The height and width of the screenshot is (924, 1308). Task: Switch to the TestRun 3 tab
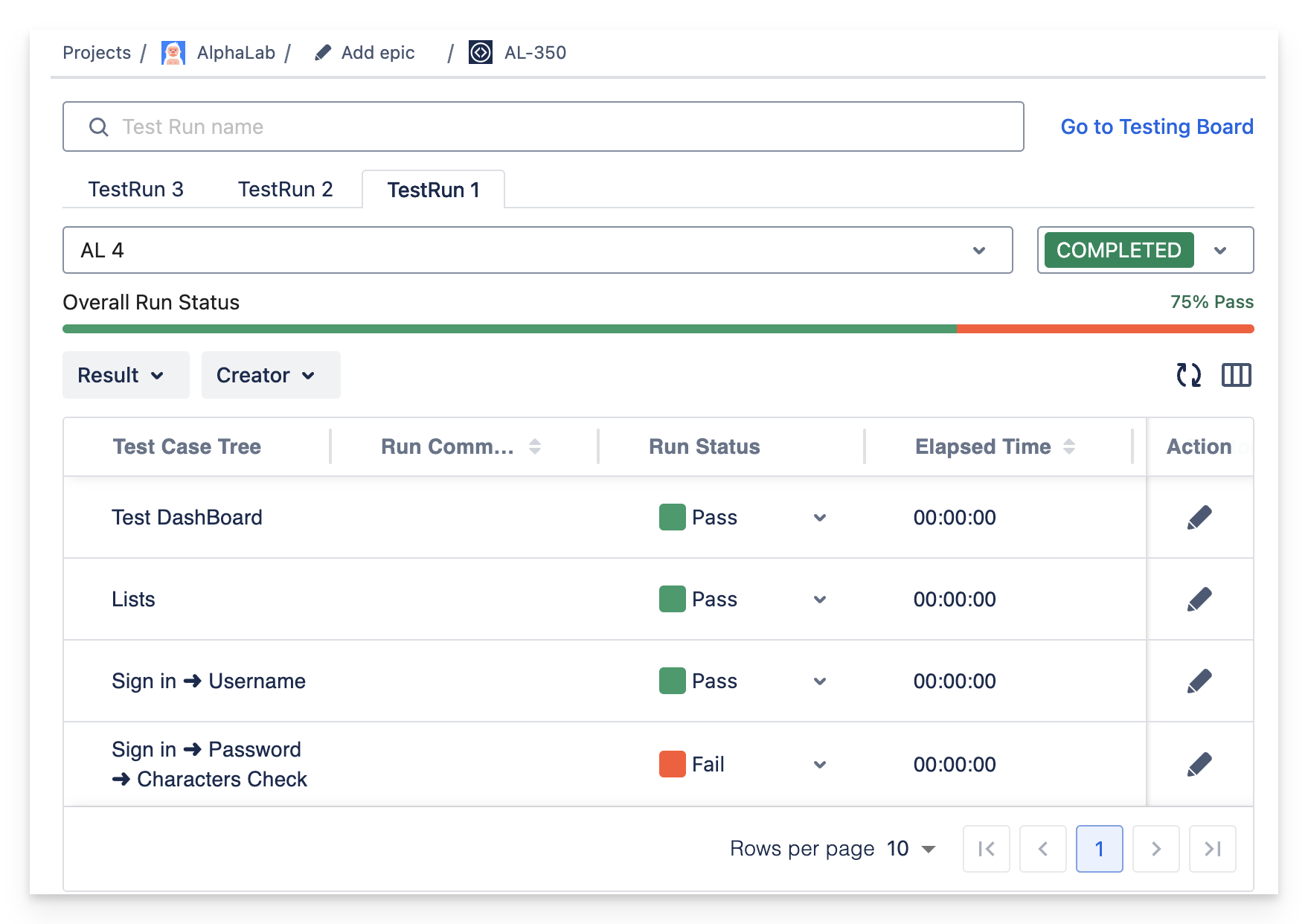tap(136, 189)
